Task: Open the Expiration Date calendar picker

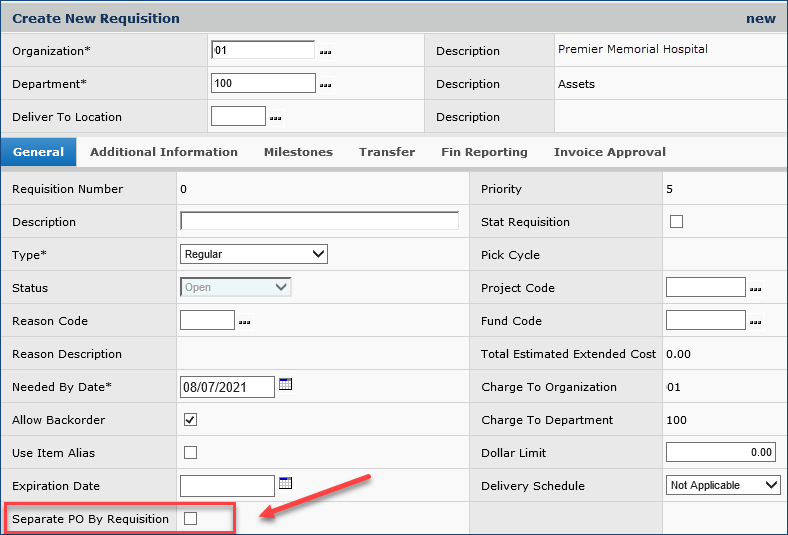Action: click(x=285, y=484)
